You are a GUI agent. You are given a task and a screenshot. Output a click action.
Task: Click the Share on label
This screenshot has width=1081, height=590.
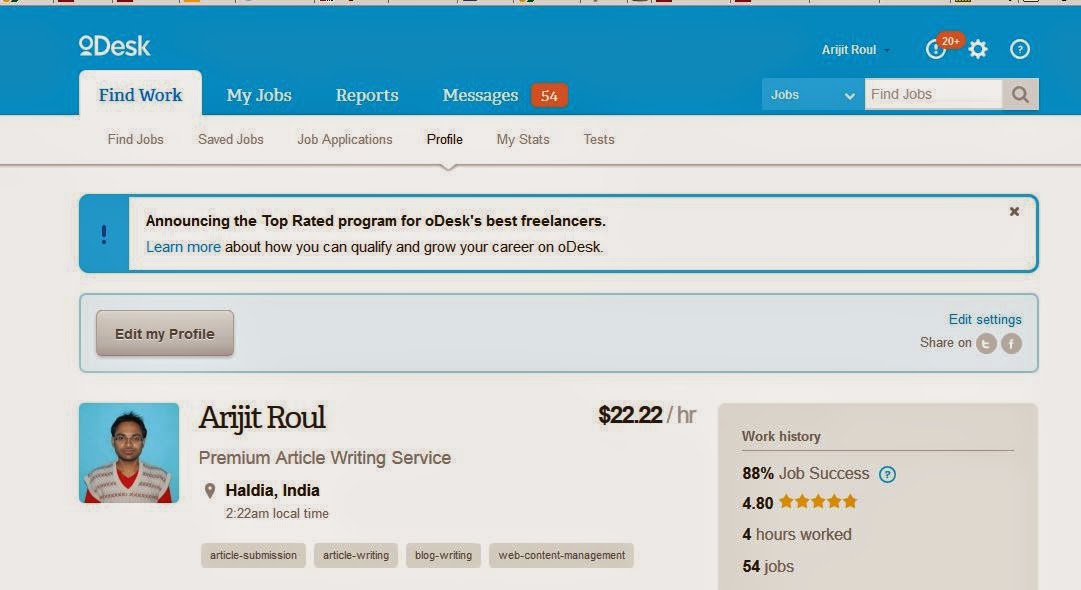tap(945, 343)
